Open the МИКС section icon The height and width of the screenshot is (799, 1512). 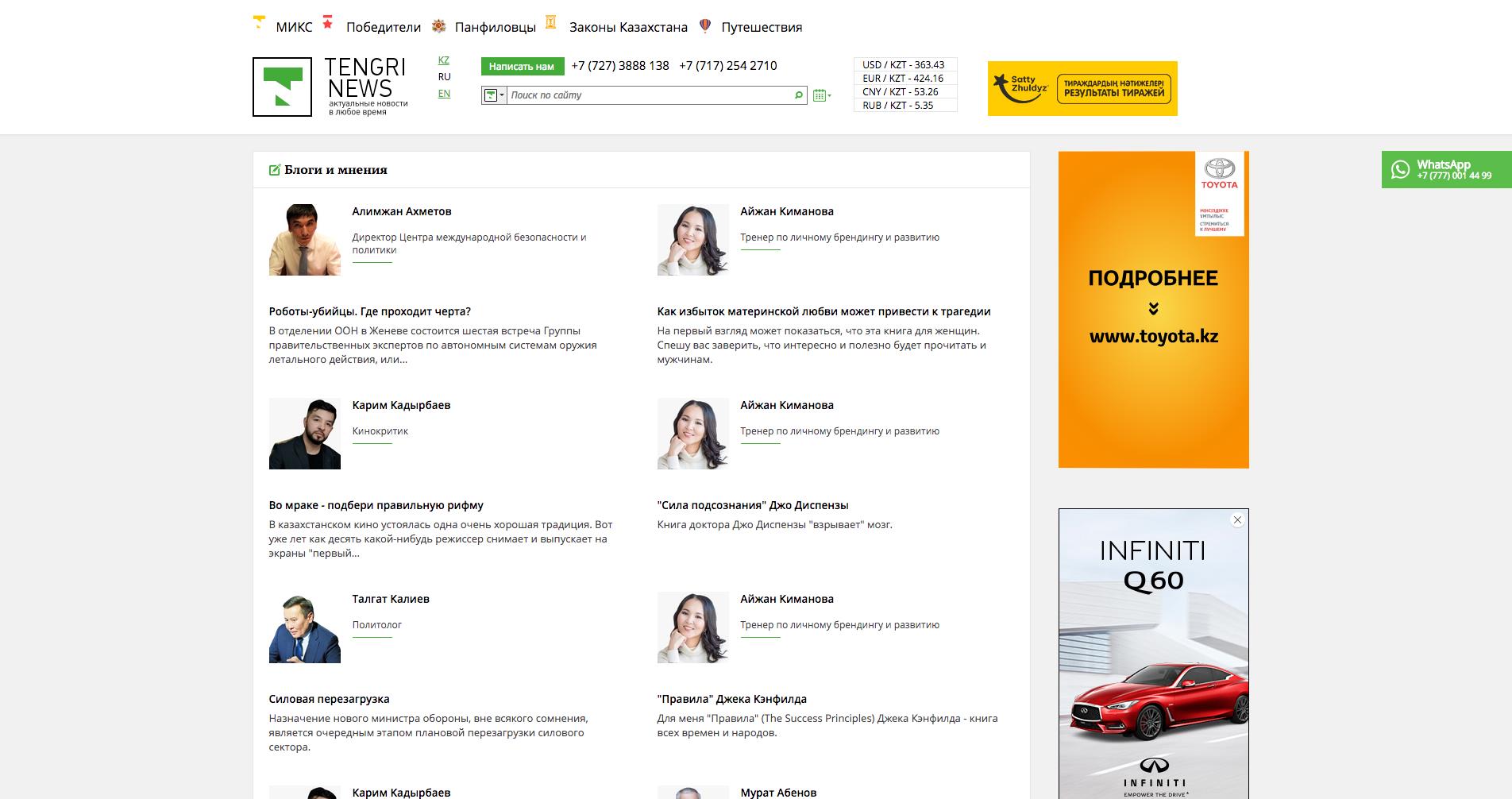[x=259, y=22]
